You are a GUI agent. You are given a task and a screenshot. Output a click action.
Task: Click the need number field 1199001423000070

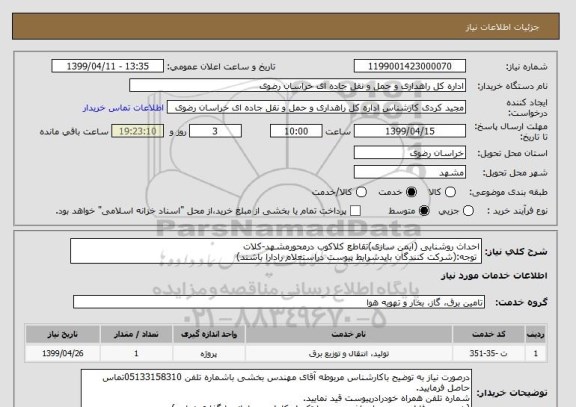pyautogui.click(x=410, y=66)
